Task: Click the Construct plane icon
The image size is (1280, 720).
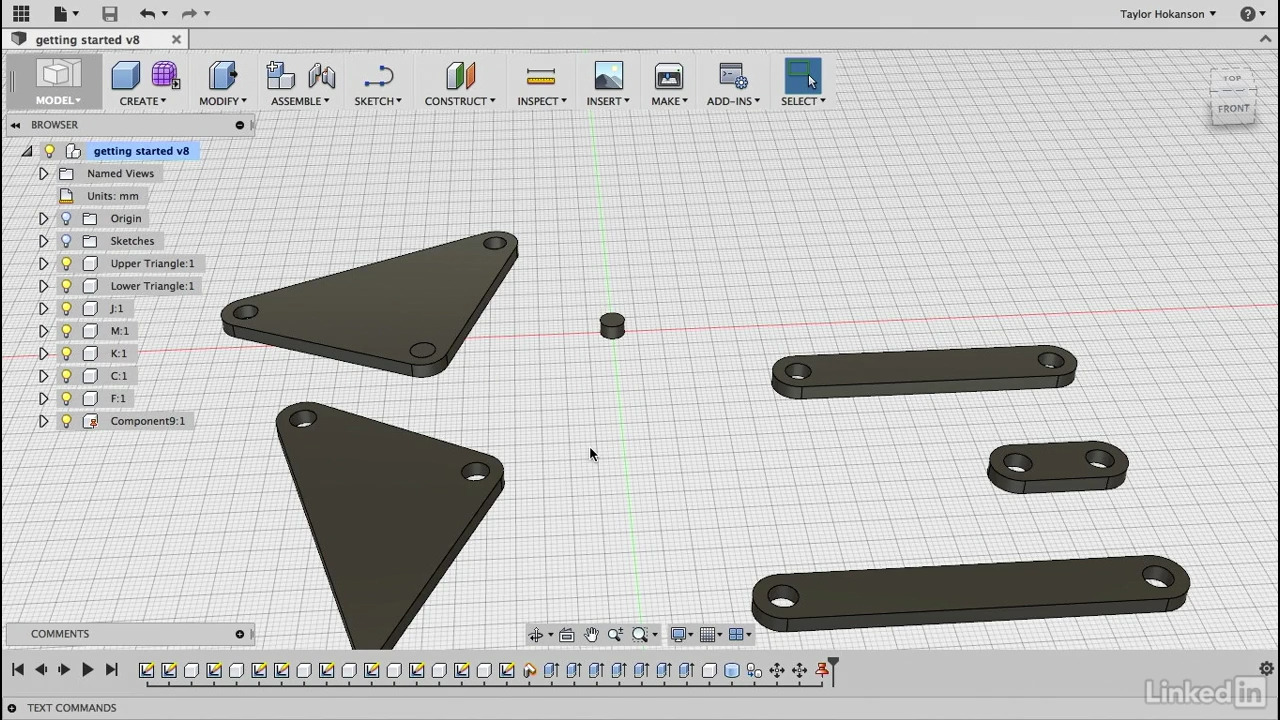Action: (460, 77)
